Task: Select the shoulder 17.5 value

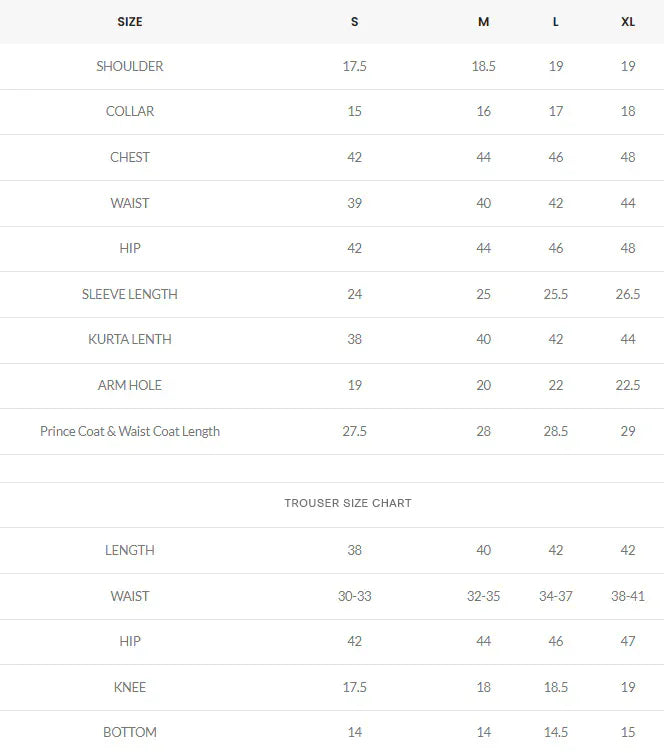Action: (x=354, y=66)
